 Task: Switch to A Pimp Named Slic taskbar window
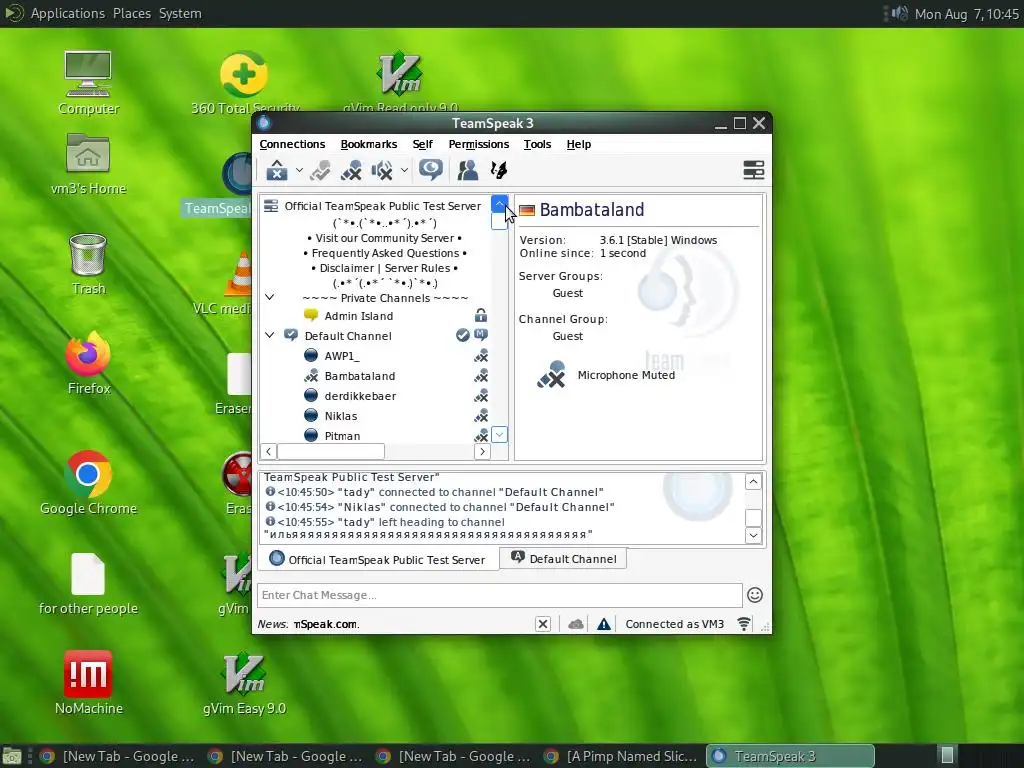click(620, 756)
